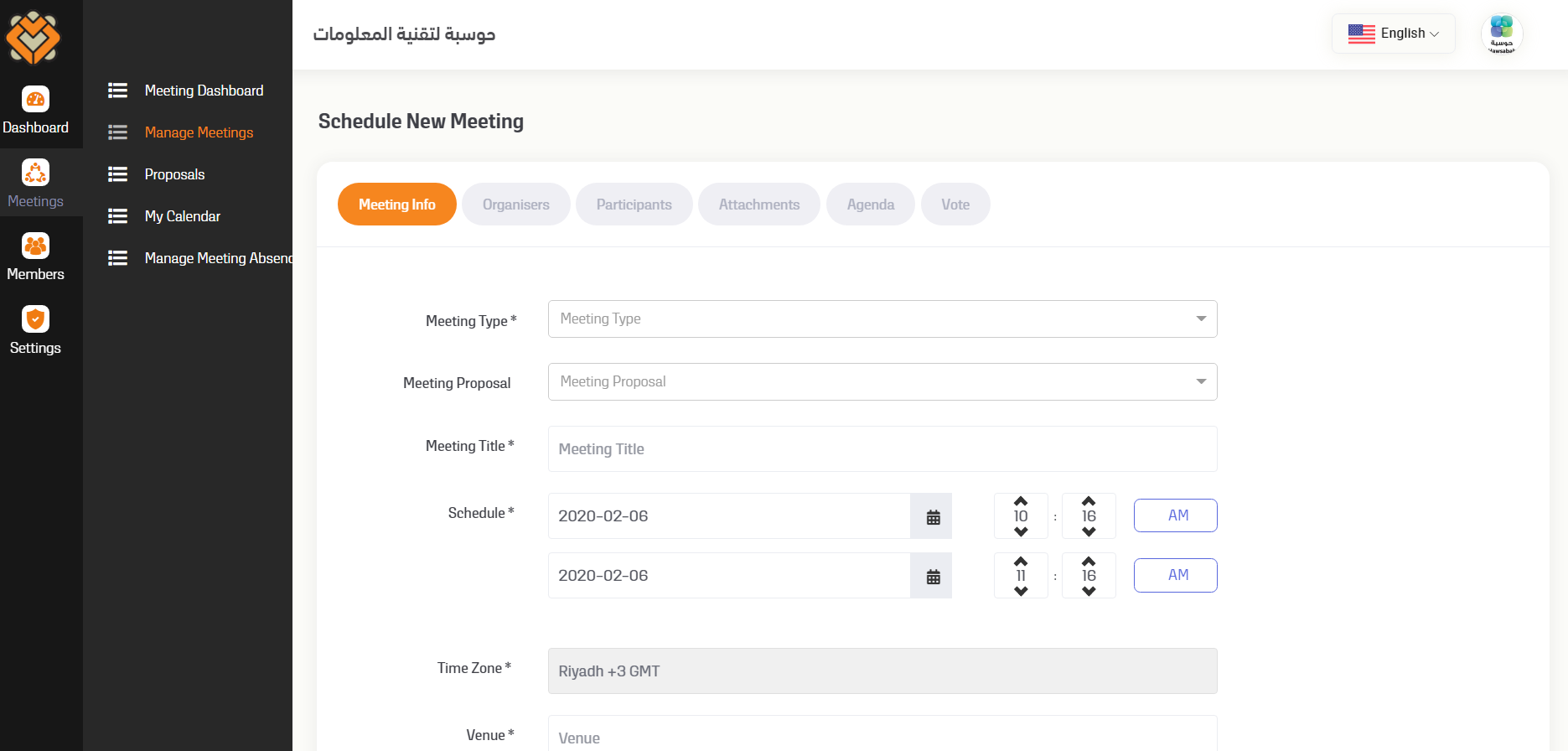Switch to the Organisers tab
Image resolution: width=1568 pixels, height=751 pixels.
[515, 205]
